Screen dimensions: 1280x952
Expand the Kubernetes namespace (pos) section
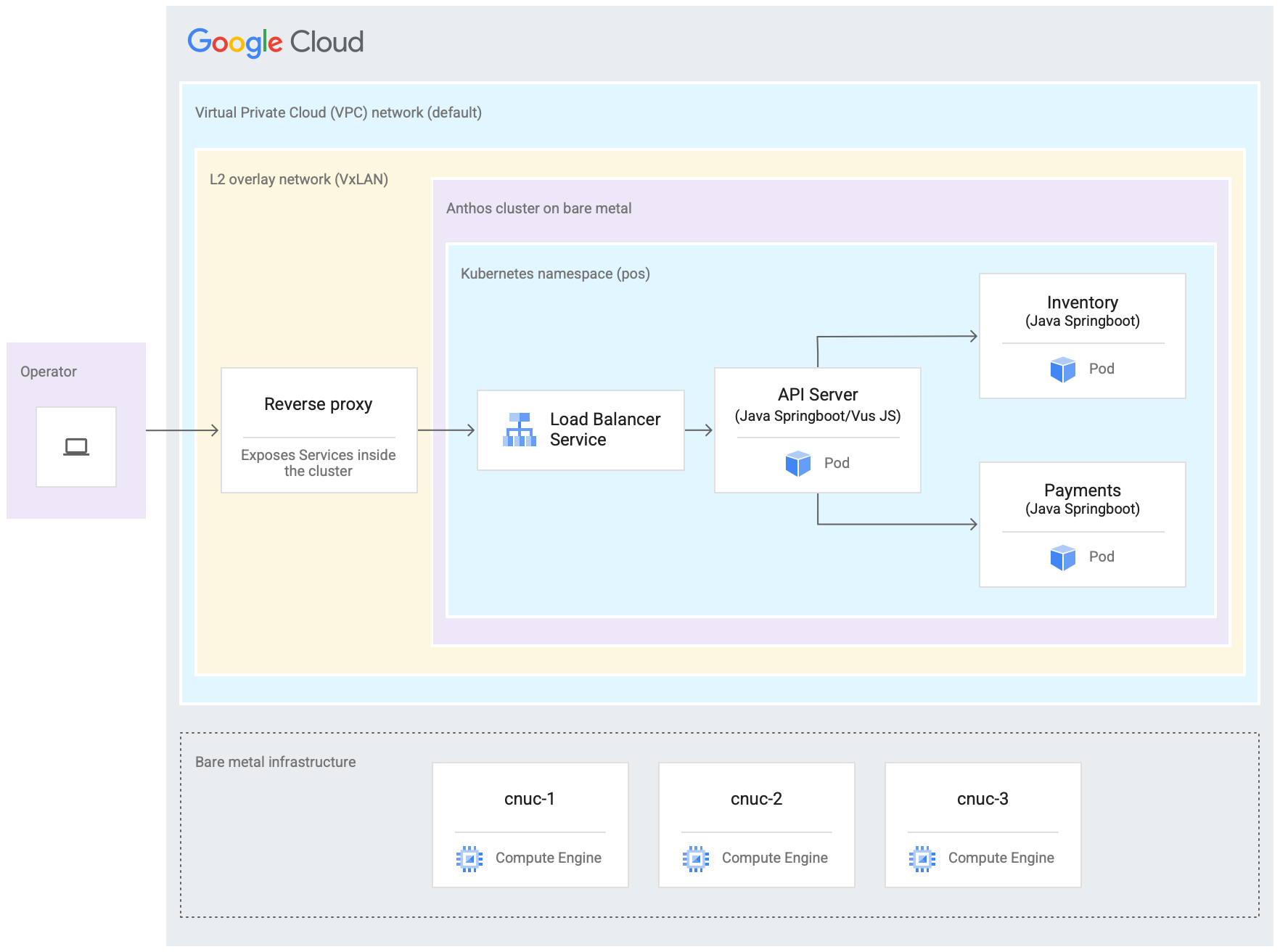tap(555, 274)
